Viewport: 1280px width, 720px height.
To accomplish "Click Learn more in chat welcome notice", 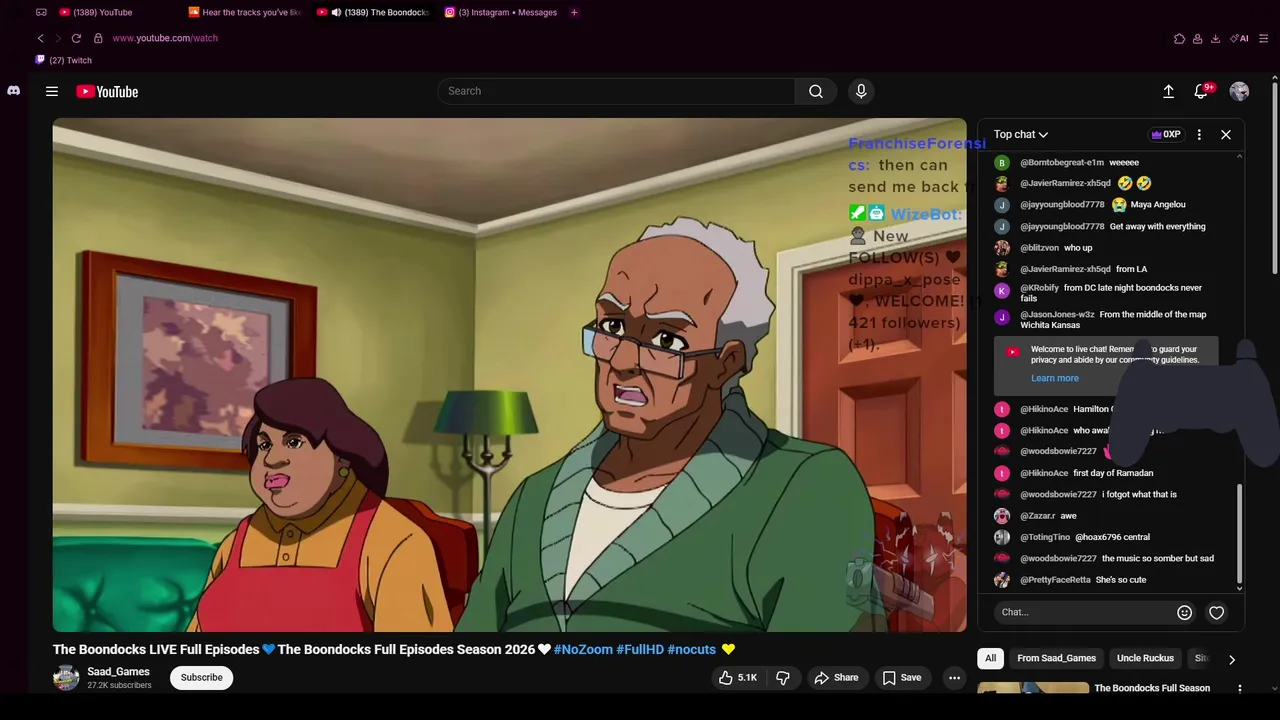I will pos(1055,378).
